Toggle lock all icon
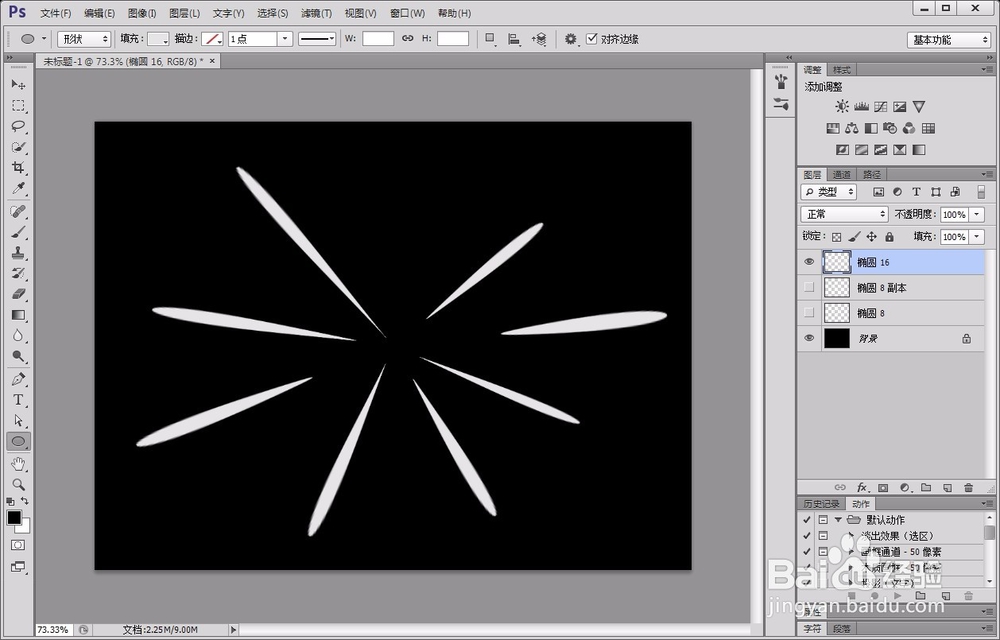This screenshot has width=1000, height=640. coord(890,236)
